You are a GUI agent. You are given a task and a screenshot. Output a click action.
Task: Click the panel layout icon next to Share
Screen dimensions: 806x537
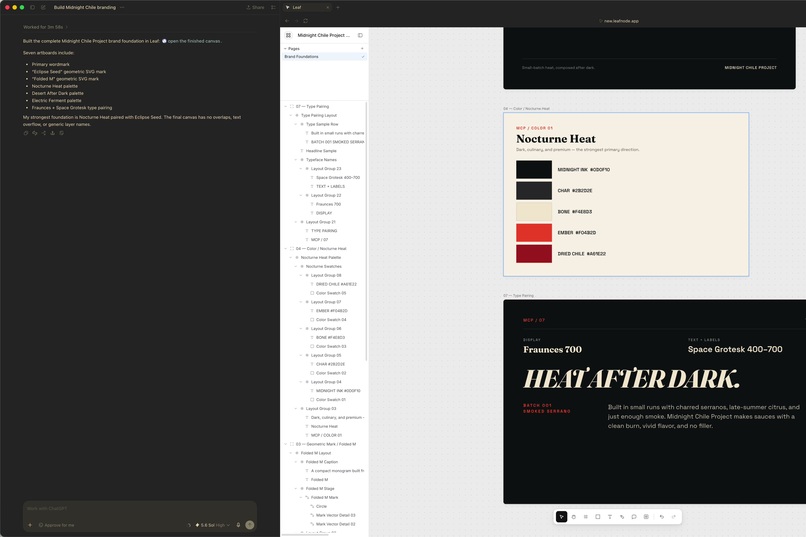(x=273, y=7)
